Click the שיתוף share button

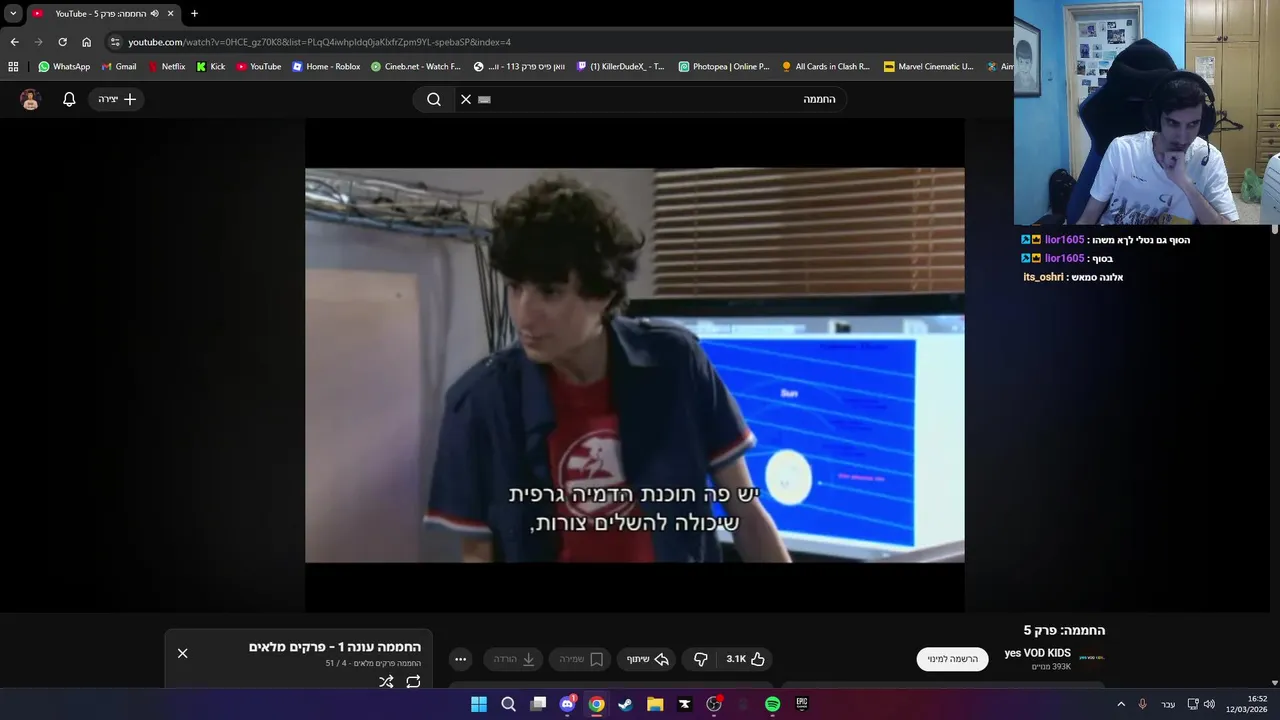pyautogui.click(x=647, y=659)
